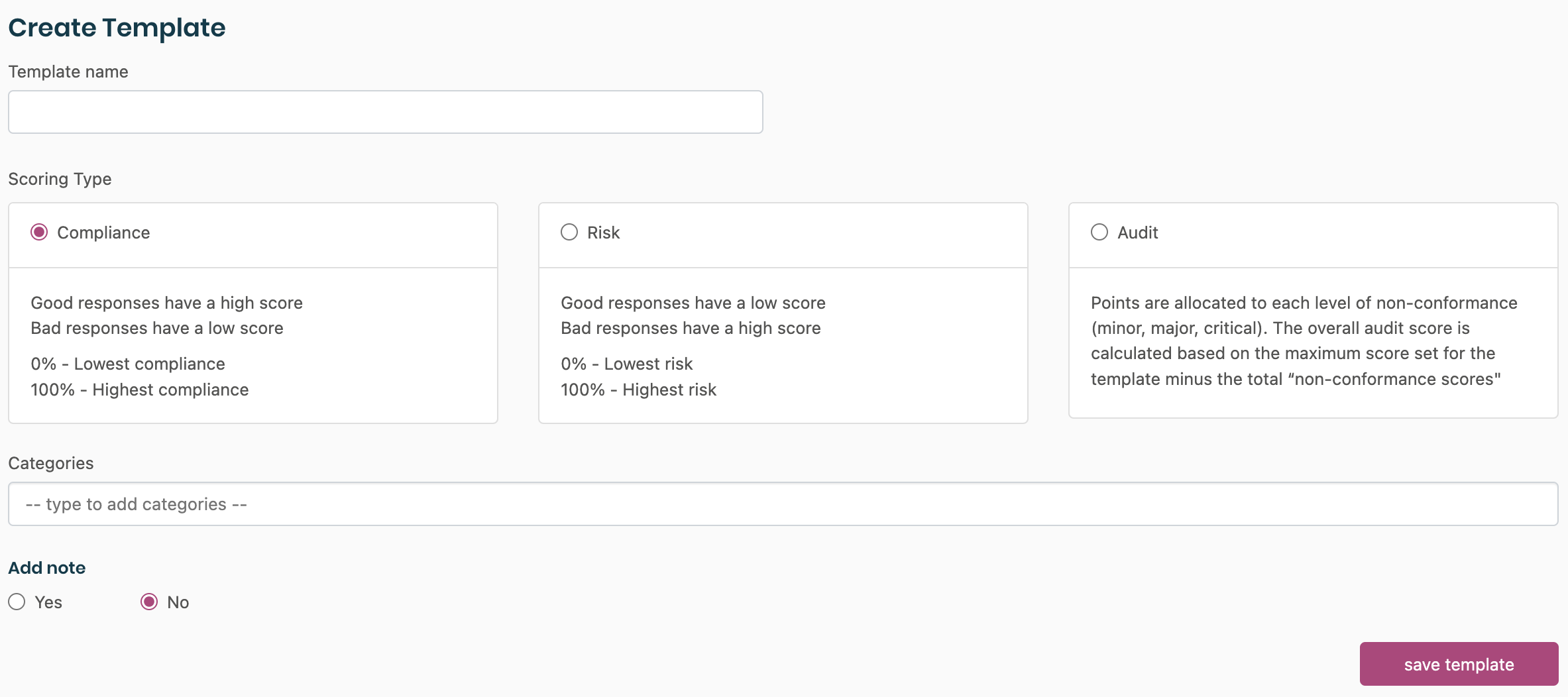
Task: Pick the Audit scoring type radio button
Action: click(x=1099, y=232)
